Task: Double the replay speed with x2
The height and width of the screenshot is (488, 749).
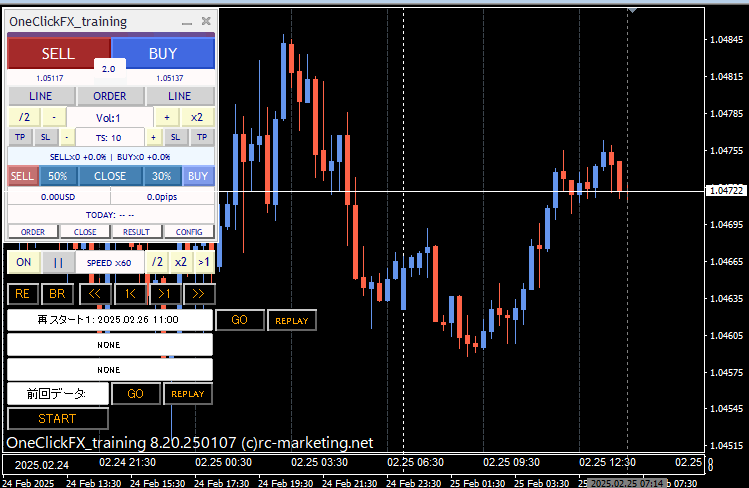Action: click(180, 262)
